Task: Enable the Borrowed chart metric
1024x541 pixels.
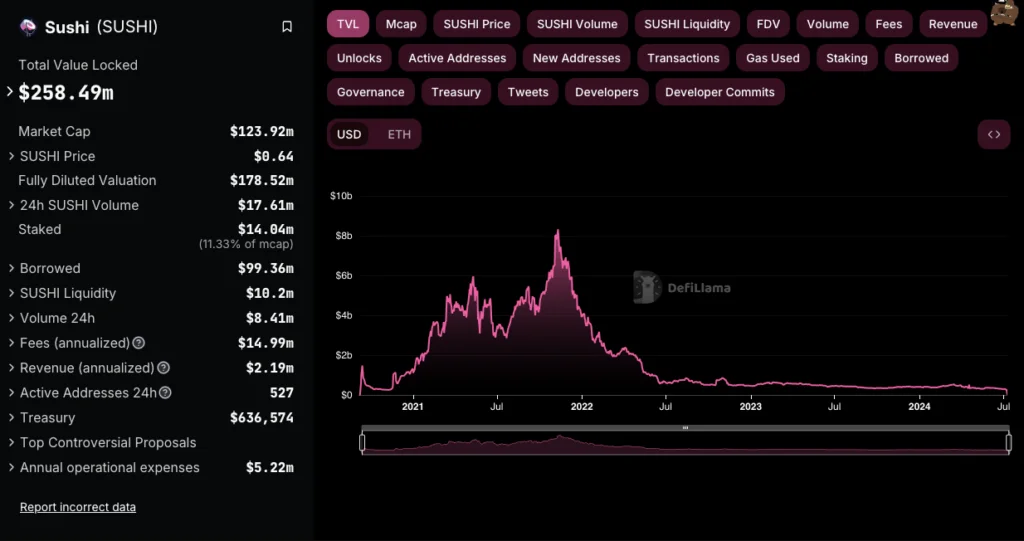Action: 921,58
